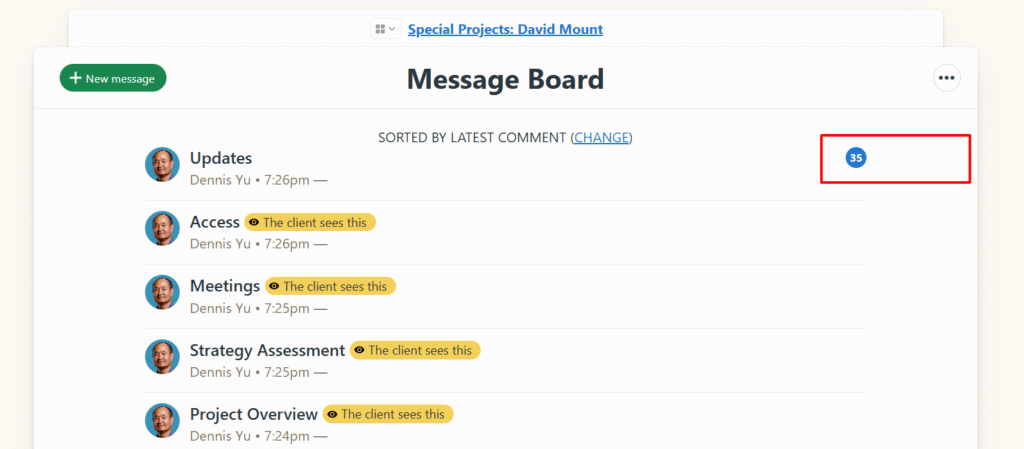Open the Meetings message

pos(225,286)
